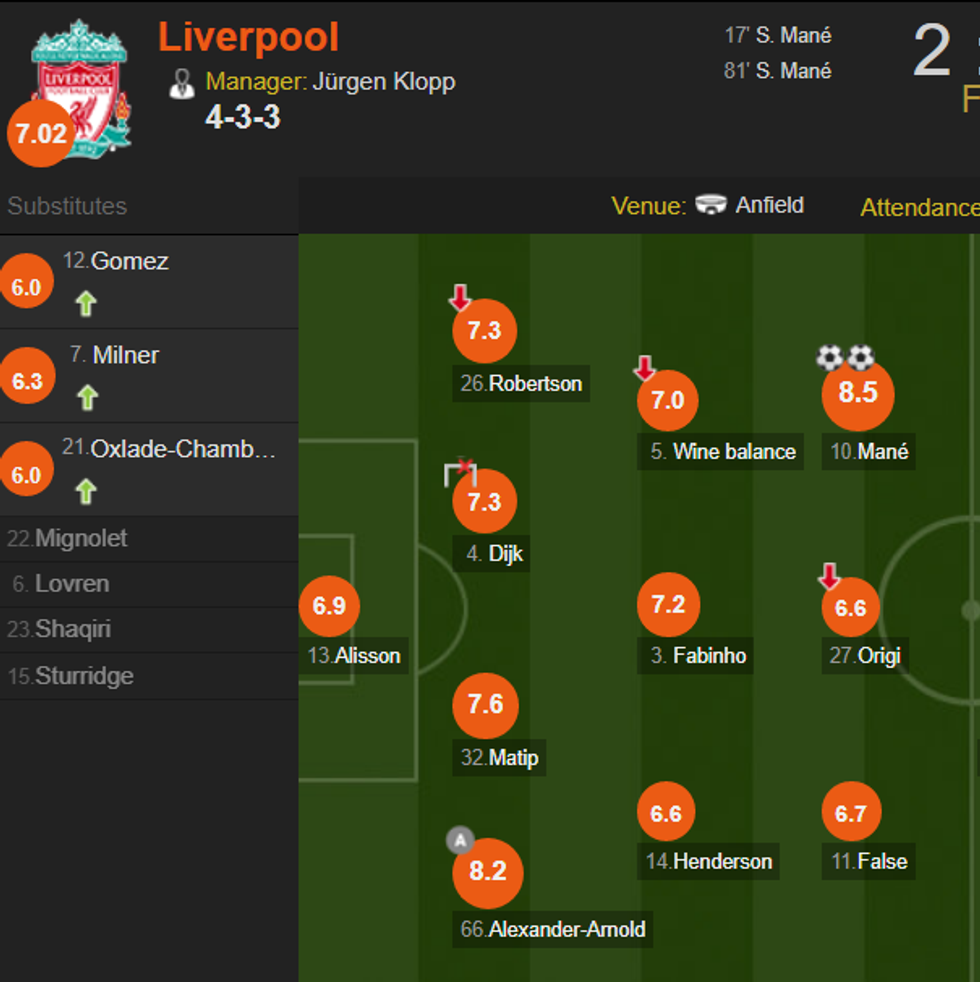The width and height of the screenshot is (980, 982).
Task: Click the Liverpool team name heading
Action: pos(248,38)
